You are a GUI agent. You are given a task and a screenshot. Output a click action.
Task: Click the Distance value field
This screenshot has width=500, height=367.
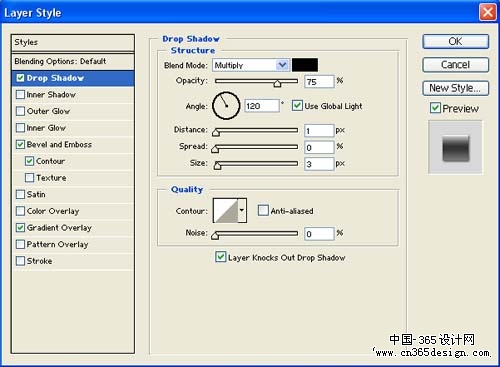319,131
